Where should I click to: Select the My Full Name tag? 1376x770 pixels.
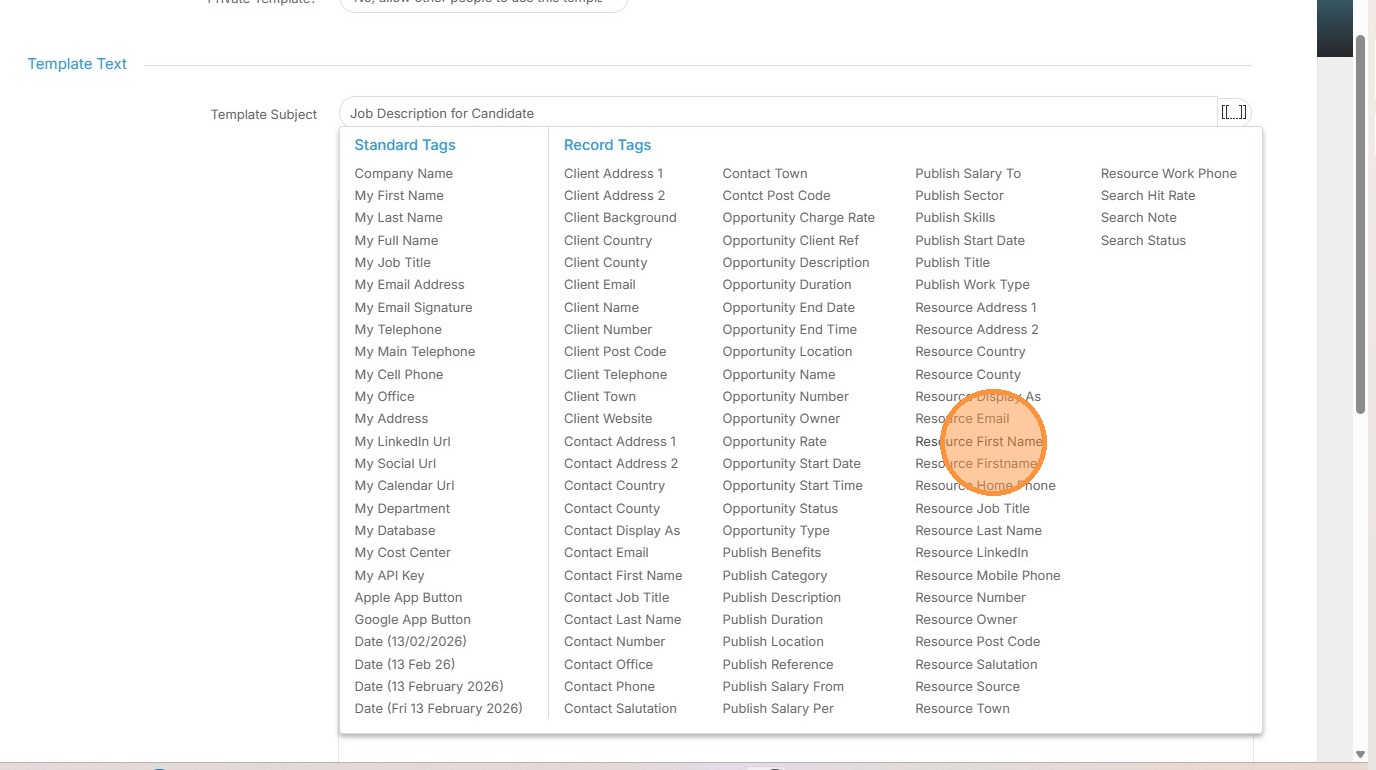click(x=396, y=240)
